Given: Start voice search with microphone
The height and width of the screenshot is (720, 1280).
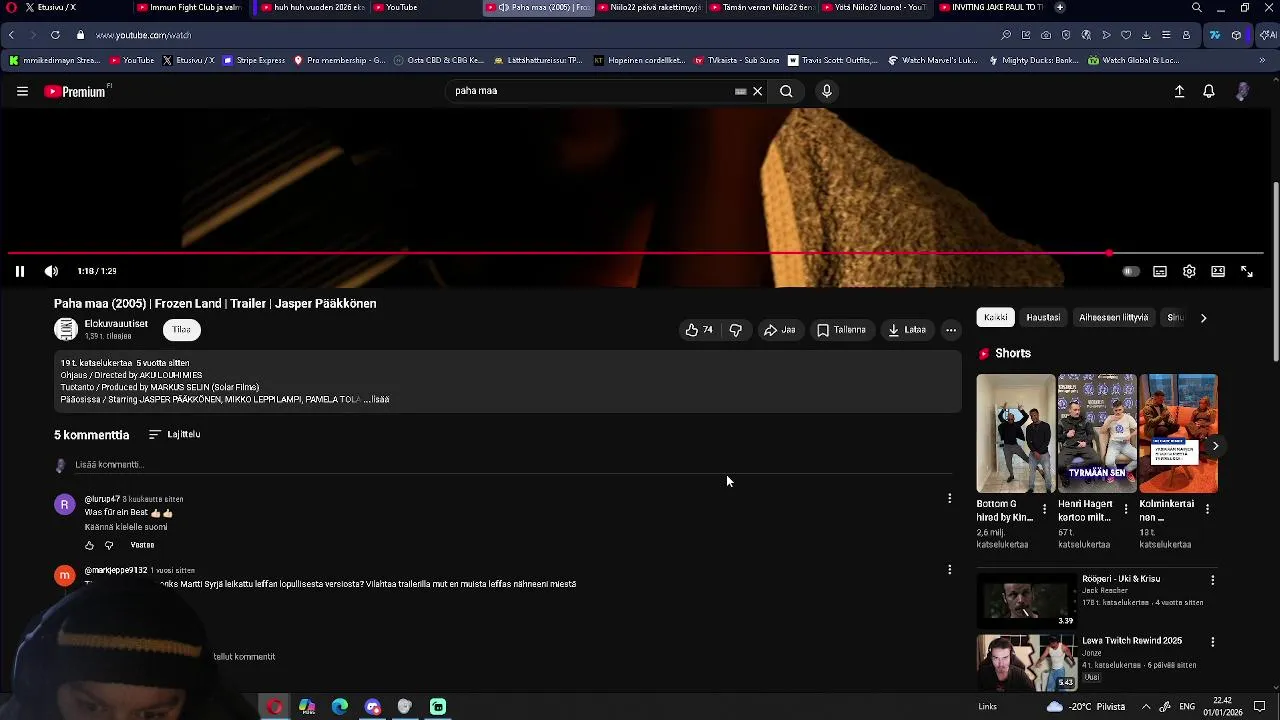Looking at the screenshot, I should click(x=826, y=91).
